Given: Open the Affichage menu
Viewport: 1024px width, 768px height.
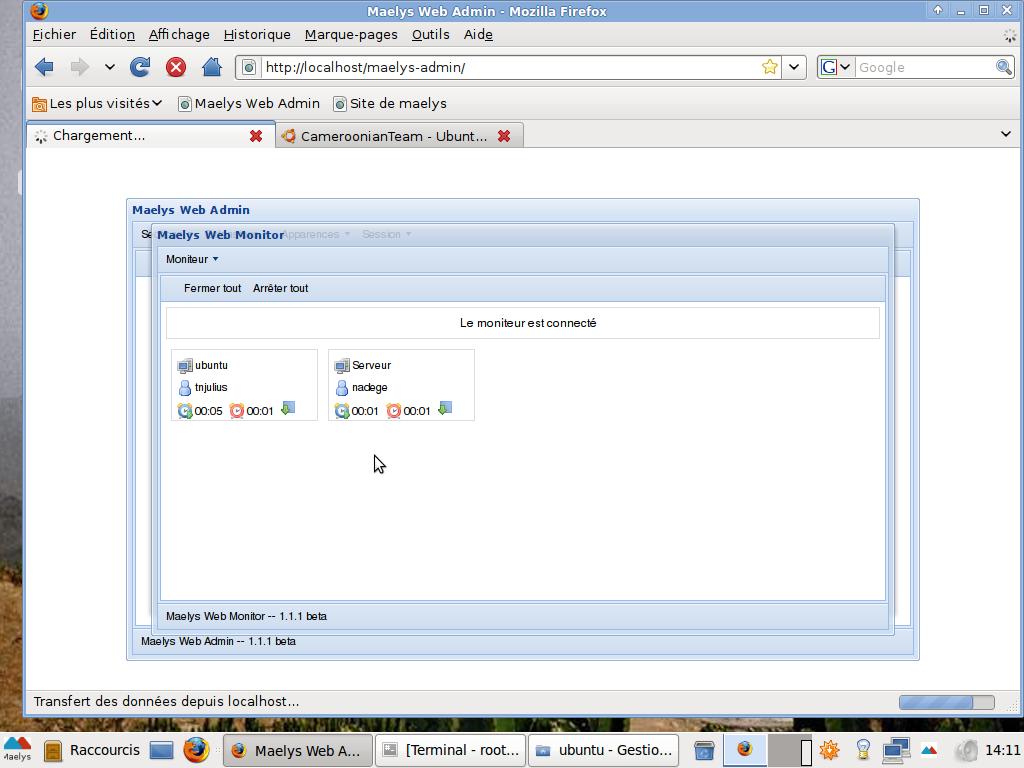Looking at the screenshot, I should pyautogui.click(x=179, y=35).
